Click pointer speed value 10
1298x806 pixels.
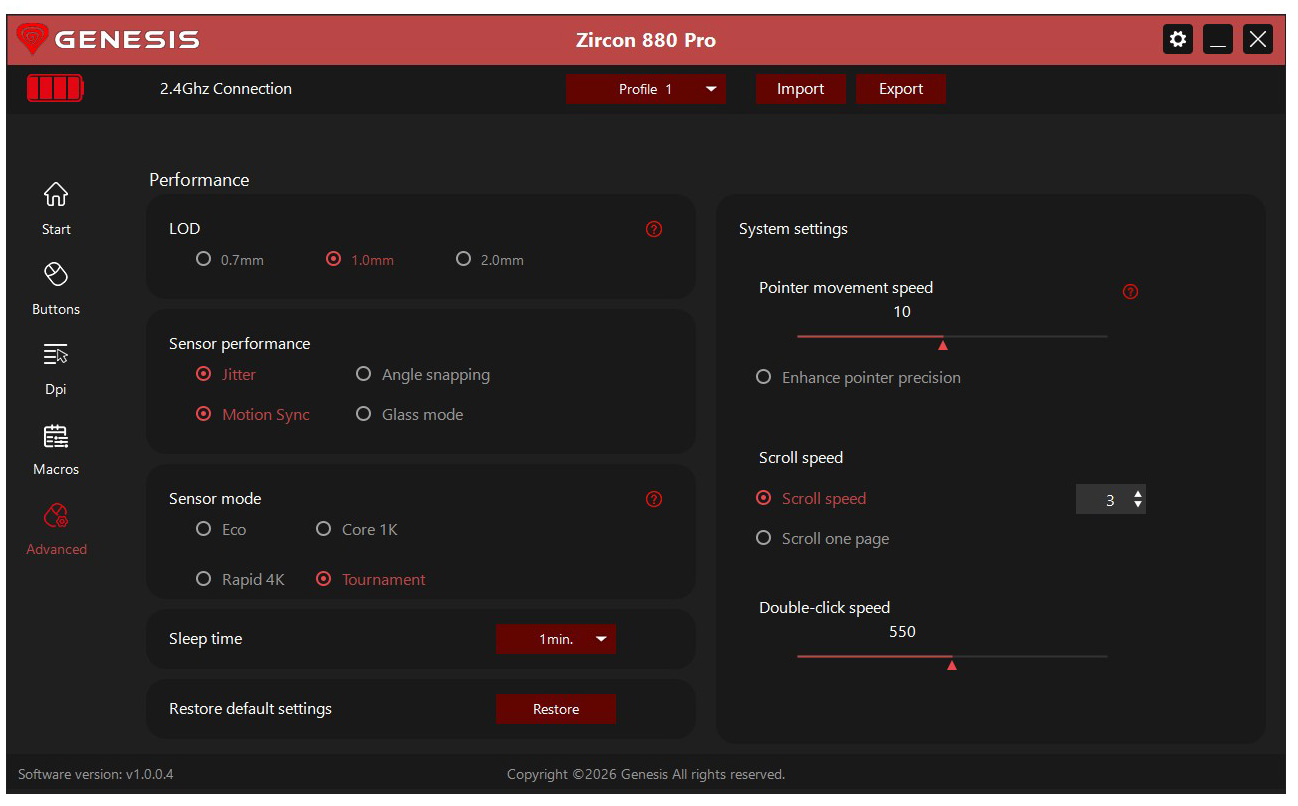click(x=902, y=312)
